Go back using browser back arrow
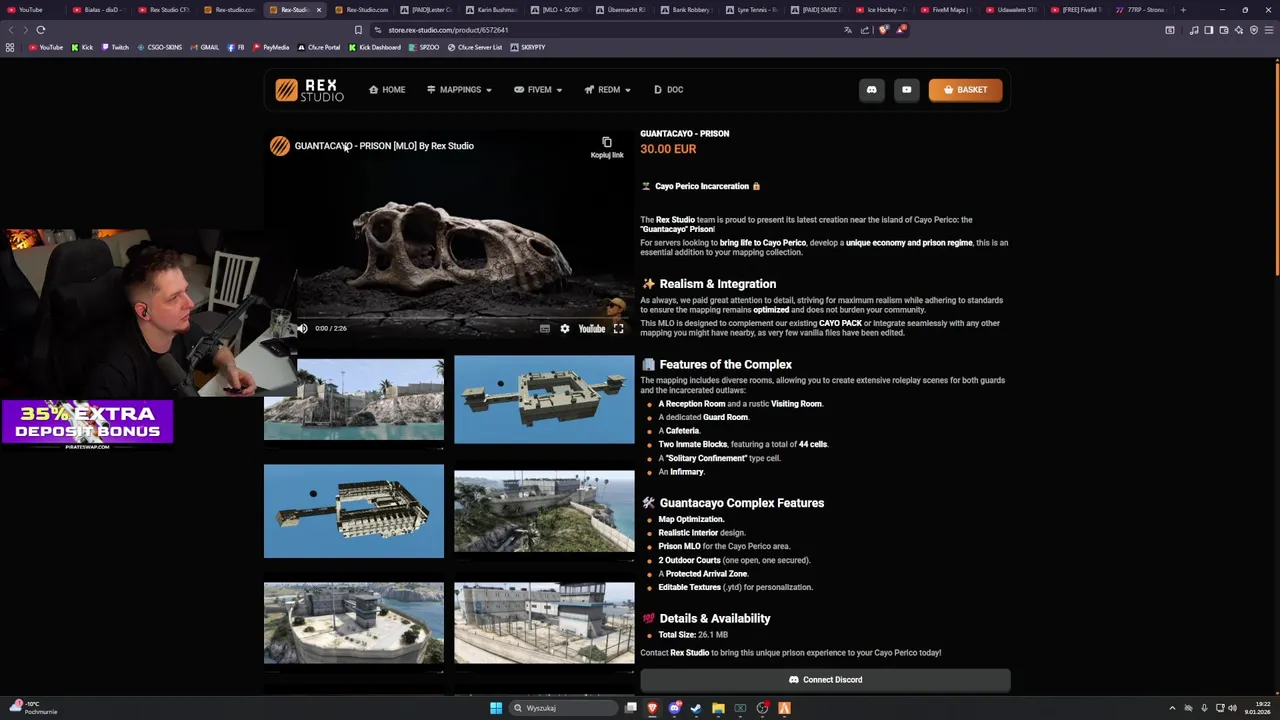 click(10, 30)
